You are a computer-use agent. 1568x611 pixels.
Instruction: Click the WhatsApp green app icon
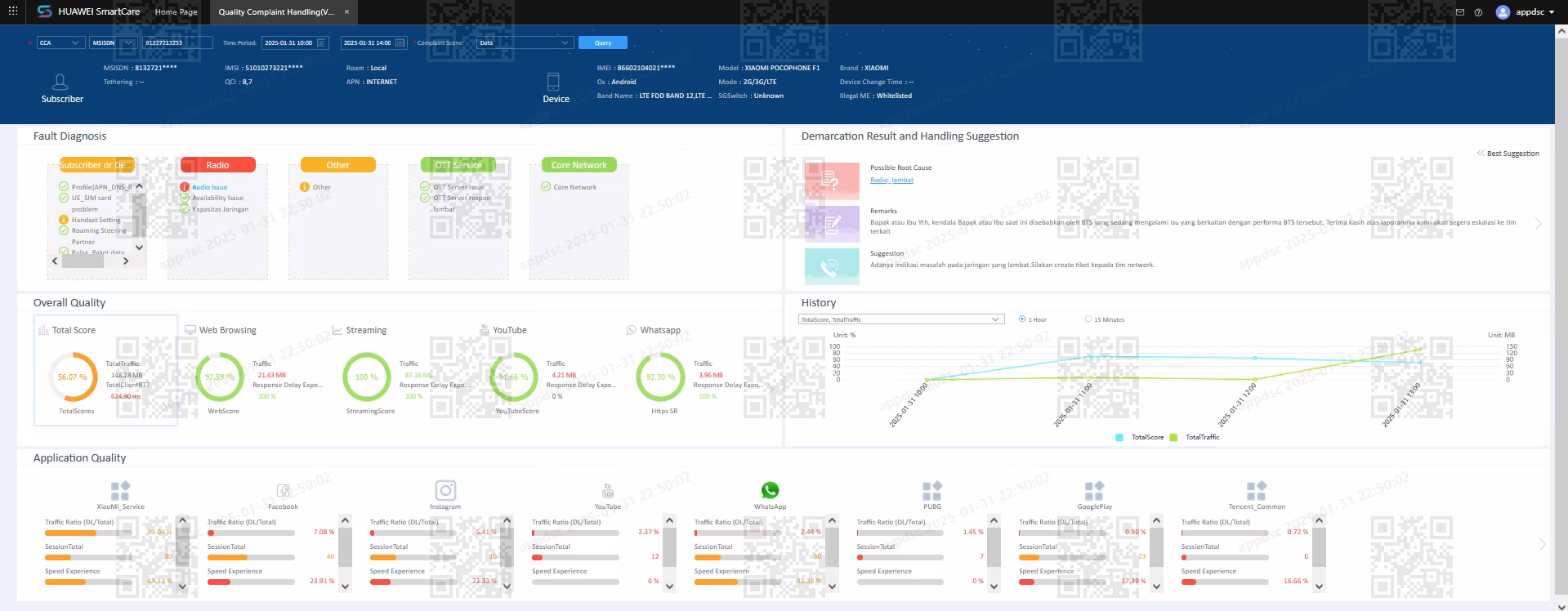coord(770,490)
